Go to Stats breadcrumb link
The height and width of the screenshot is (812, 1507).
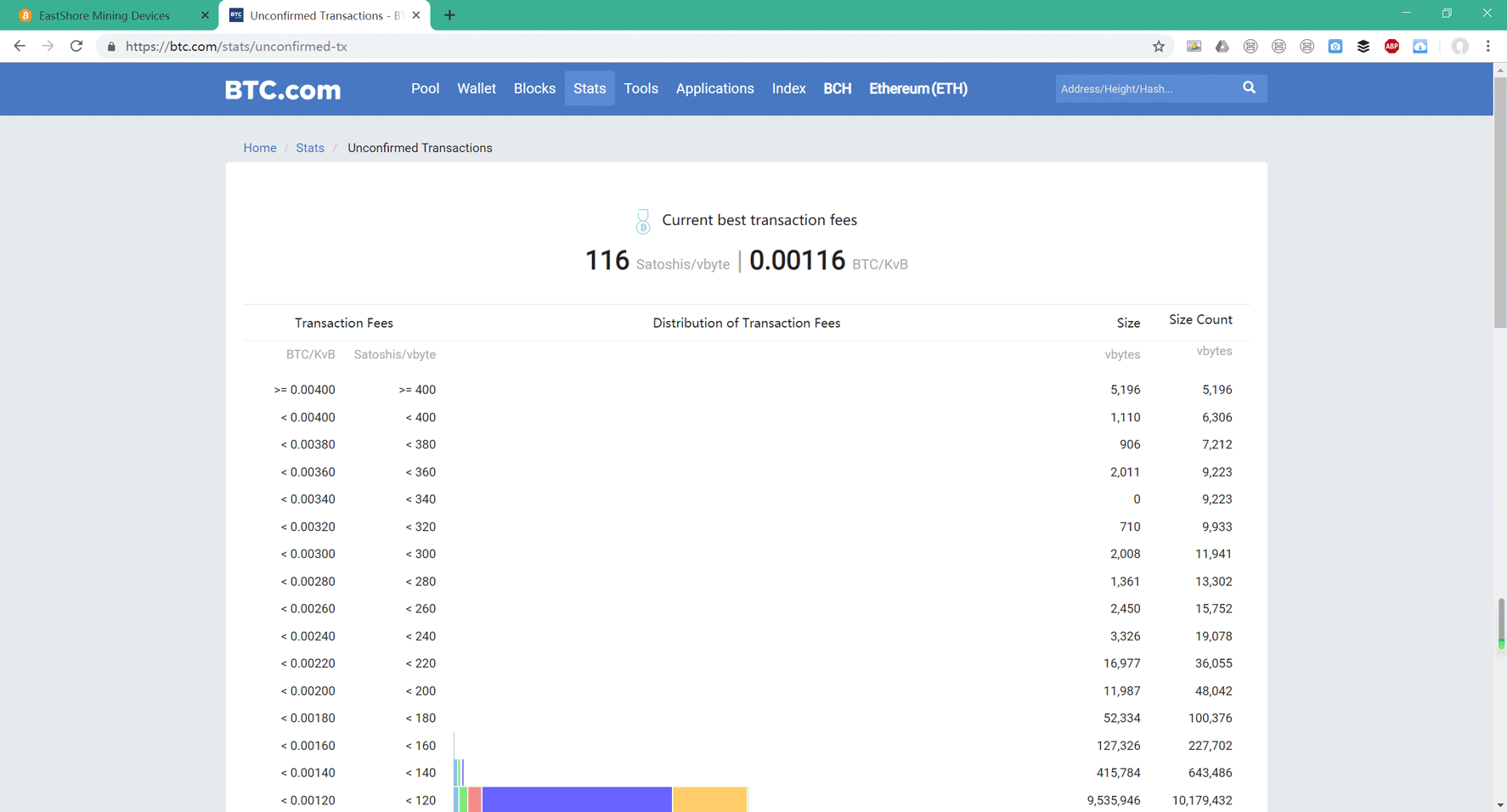(x=310, y=148)
